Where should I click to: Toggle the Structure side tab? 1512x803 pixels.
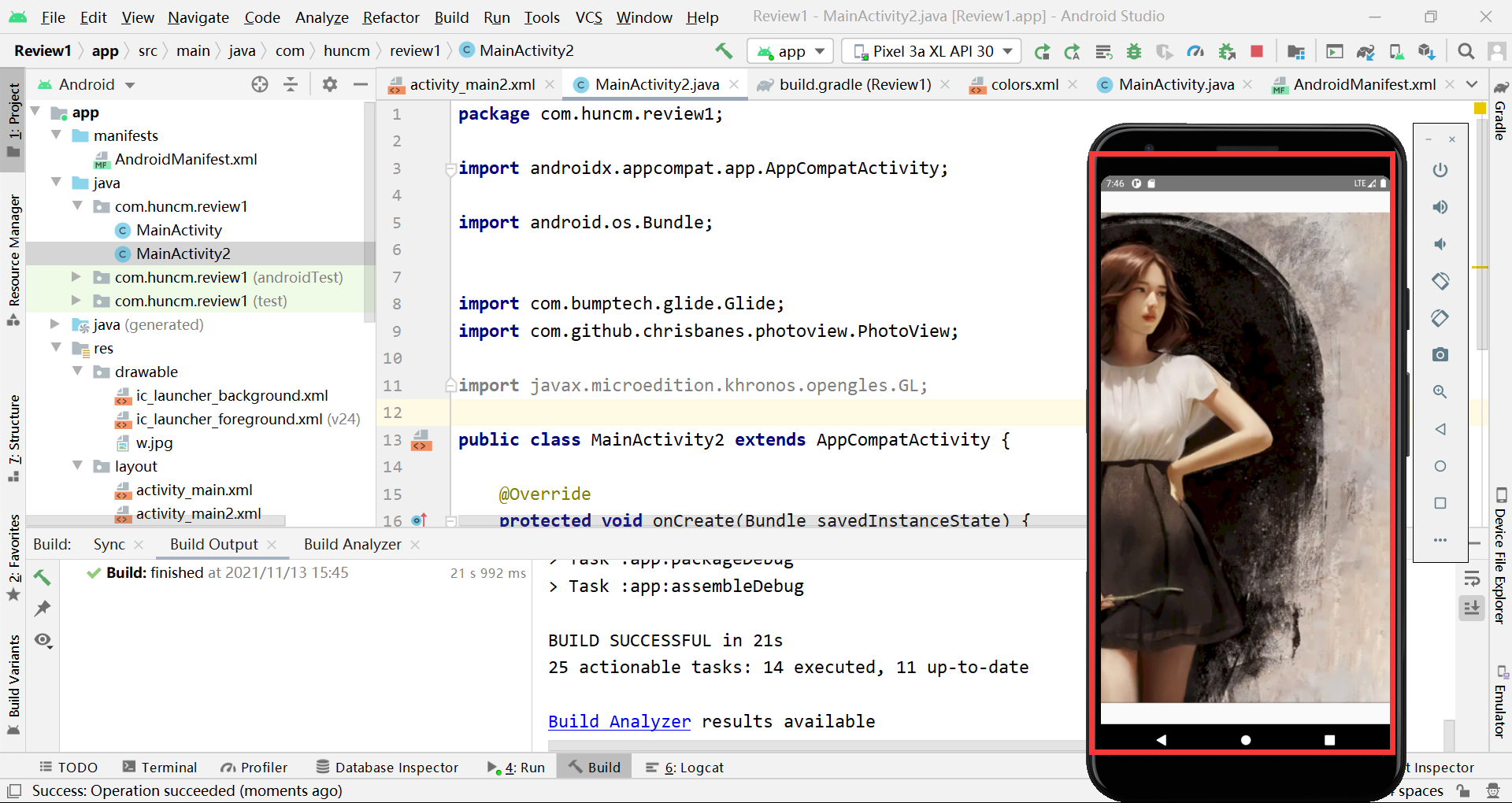[13, 438]
